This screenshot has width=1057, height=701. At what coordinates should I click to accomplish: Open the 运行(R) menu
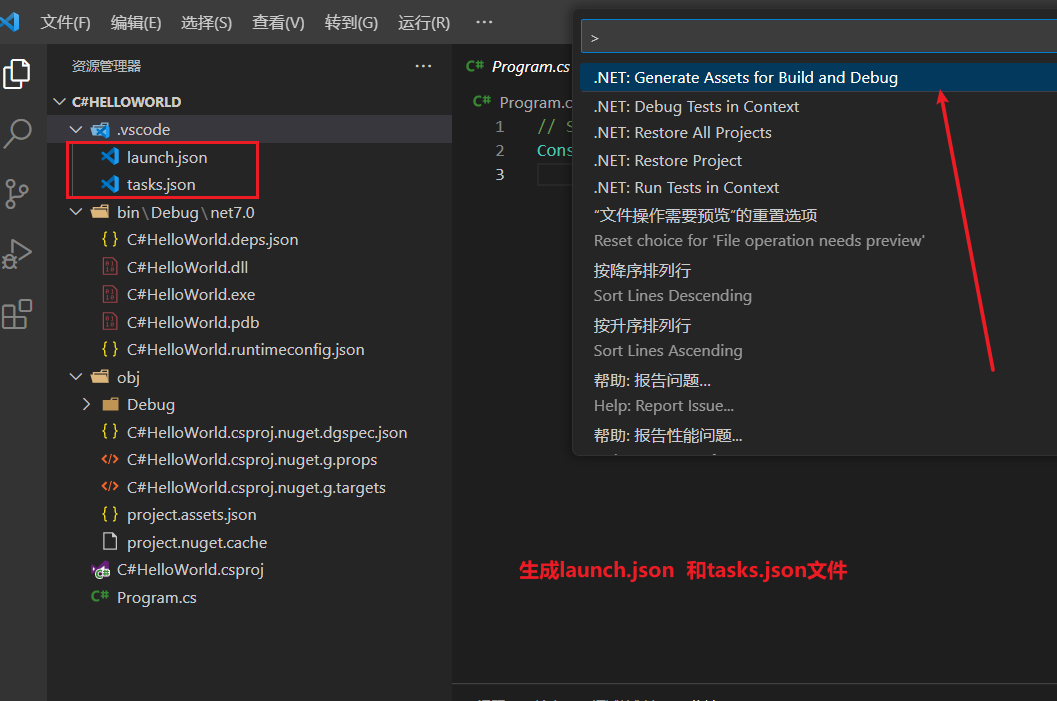click(x=423, y=22)
